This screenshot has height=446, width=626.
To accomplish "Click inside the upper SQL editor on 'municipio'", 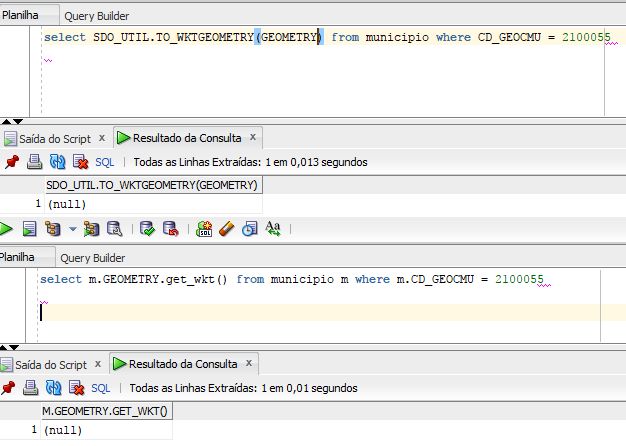I will (397, 37).
